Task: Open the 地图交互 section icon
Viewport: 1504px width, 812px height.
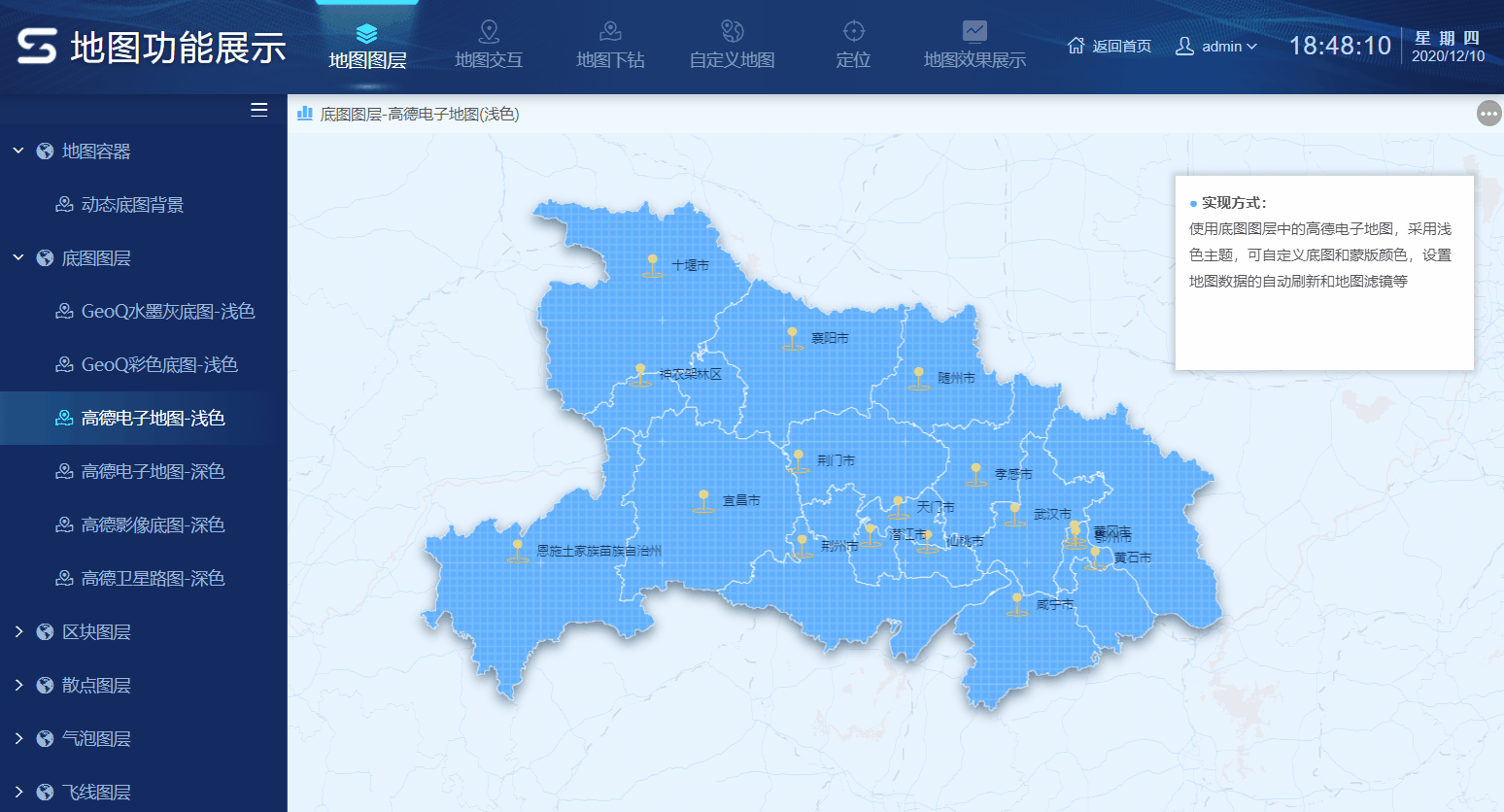Action: point(489,30)
